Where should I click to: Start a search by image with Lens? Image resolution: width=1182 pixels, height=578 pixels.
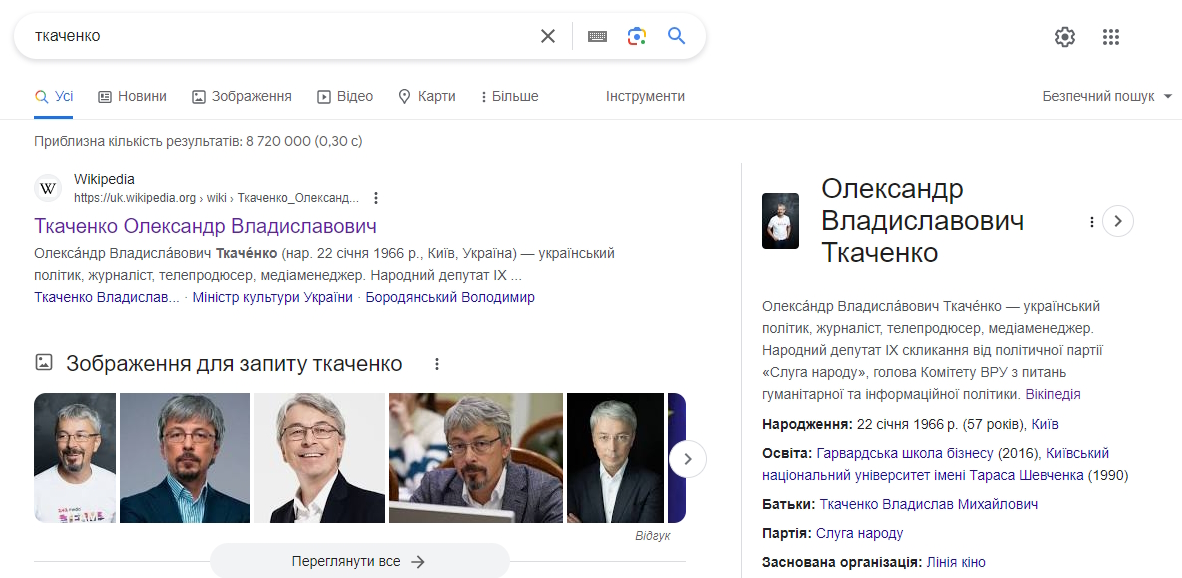[637, 36]
